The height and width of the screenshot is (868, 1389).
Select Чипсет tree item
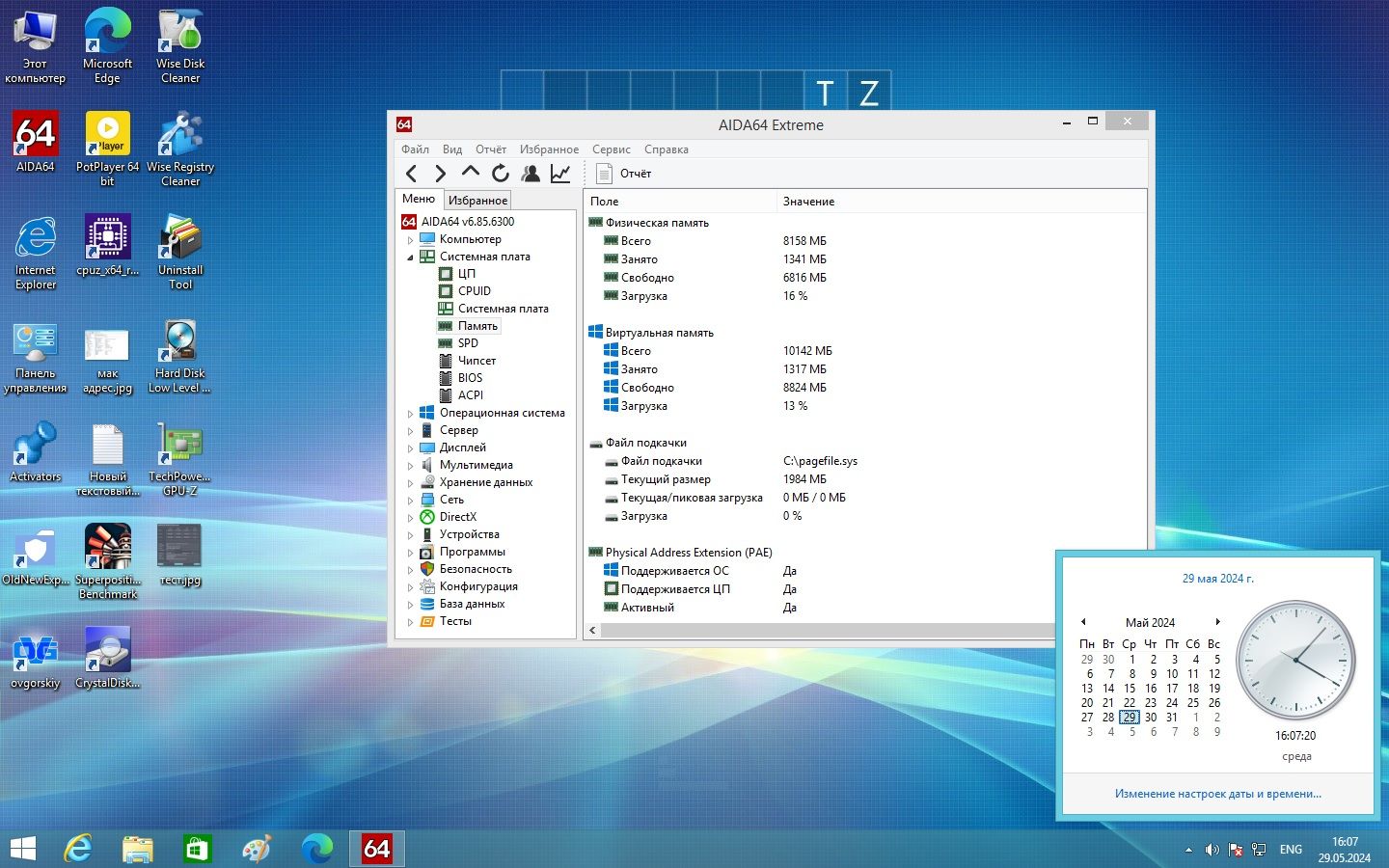click(477, 361)
